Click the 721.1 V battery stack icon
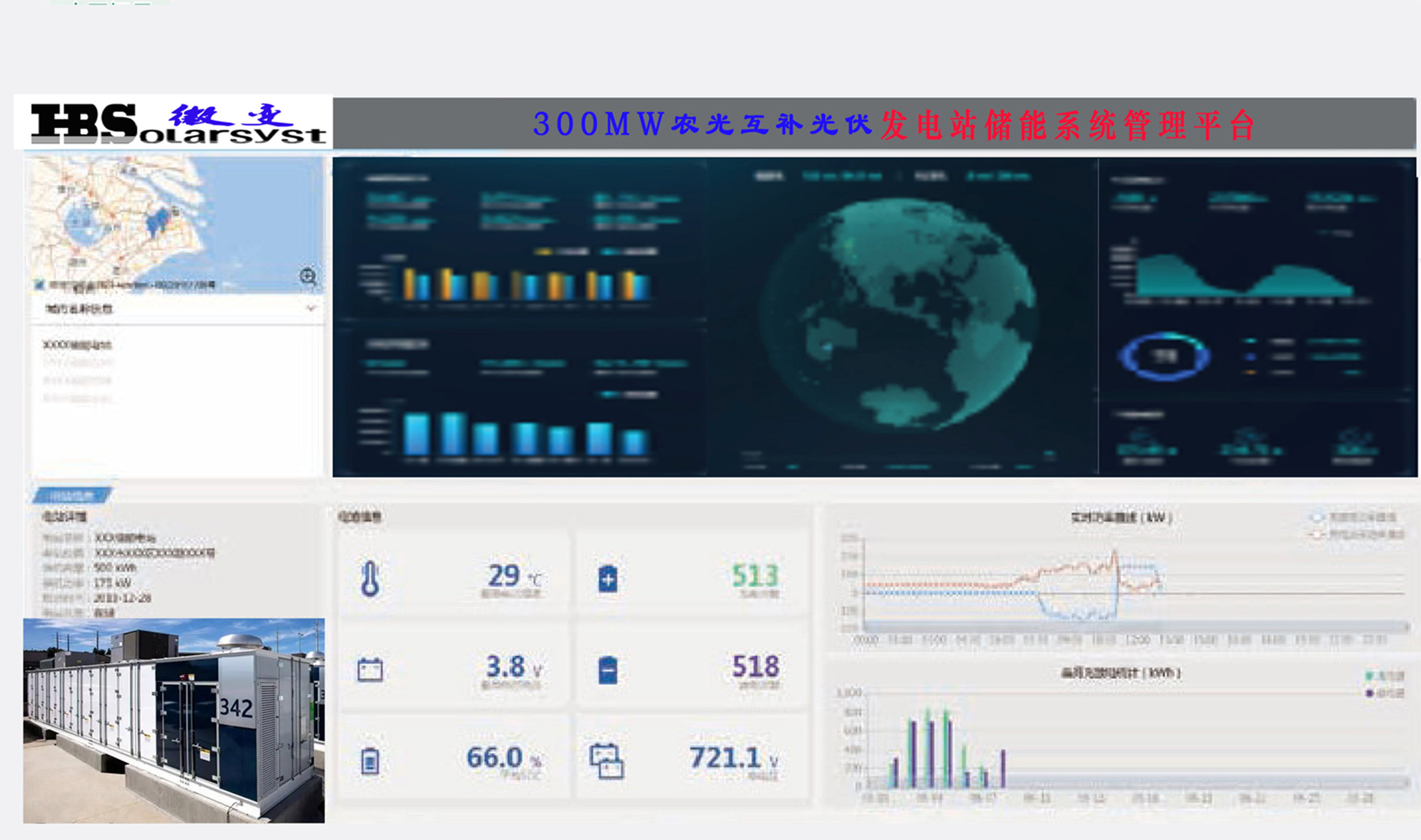The width and height of the screenshot is (1421, 840). (607, 761)
